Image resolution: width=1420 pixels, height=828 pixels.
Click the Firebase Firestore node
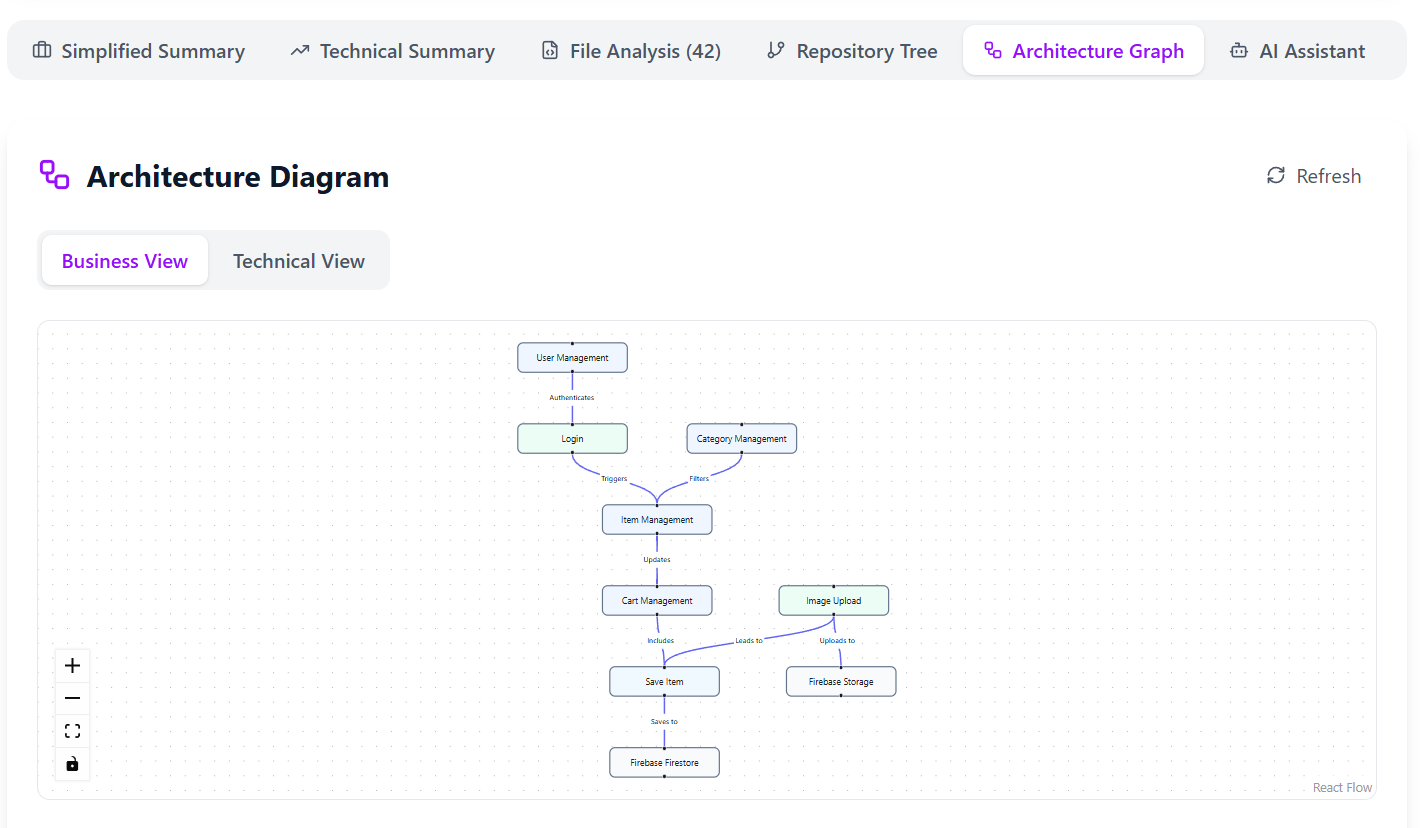(x=664, y=762)
